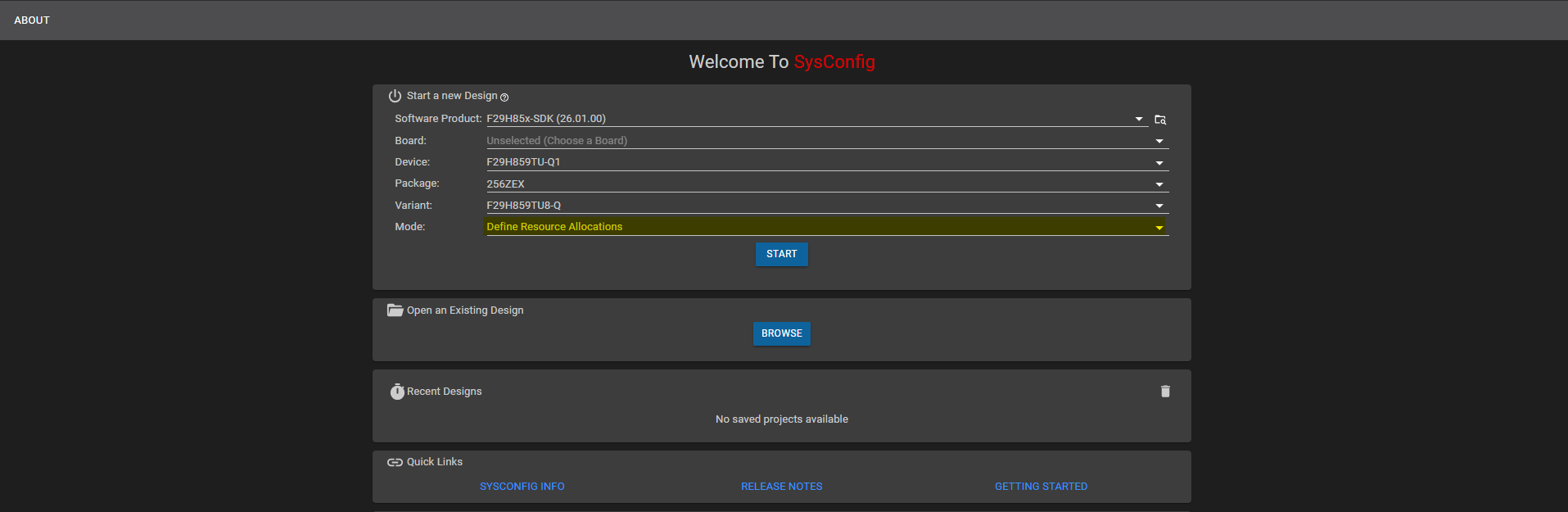Open the Board selection dropdown
The height and width of the screenshot is (512, 1568).
(827, 141)
